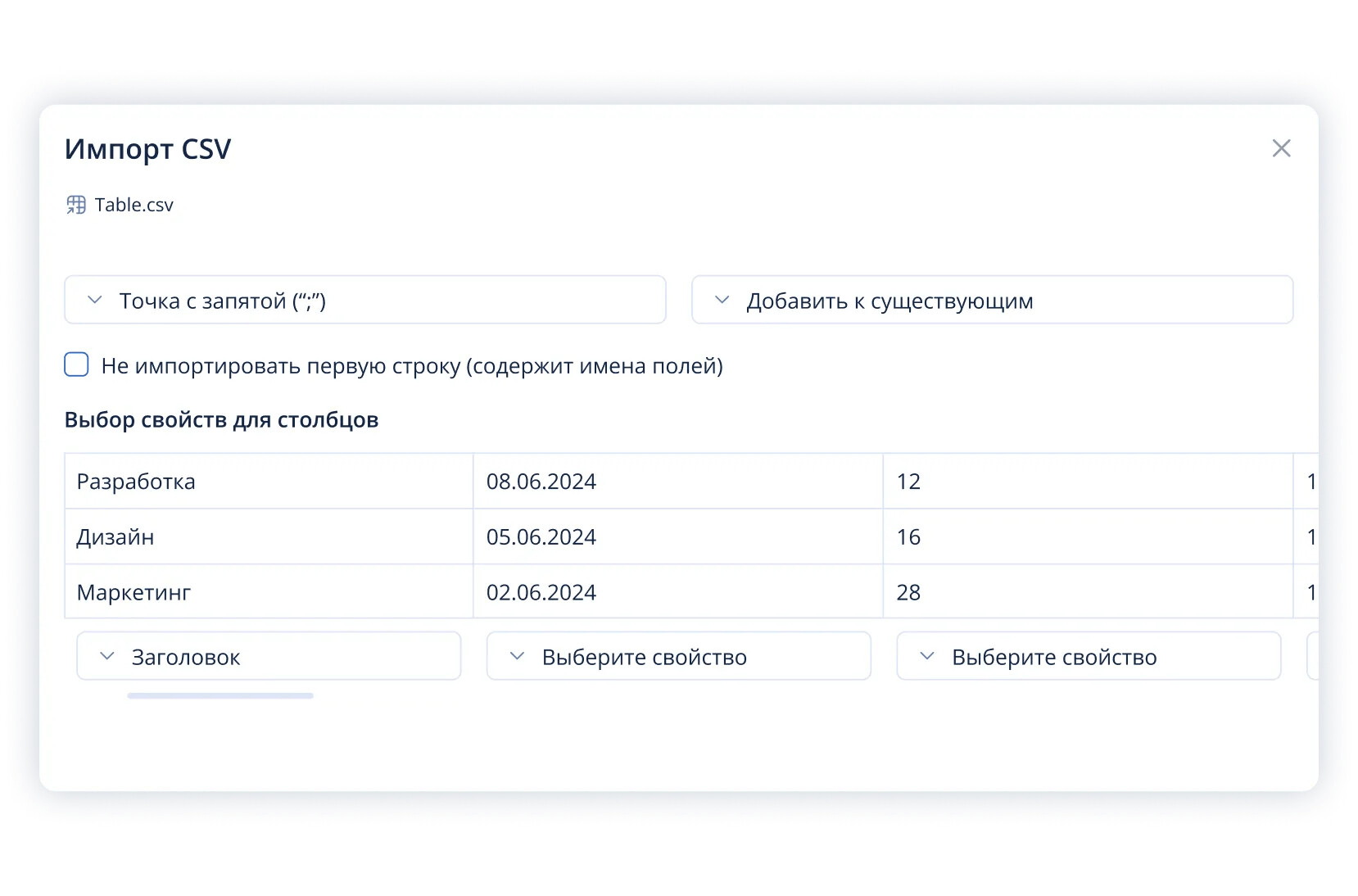Select the Дизайн cell
This screenshot has width=1358, height=896.
[269, 537]
